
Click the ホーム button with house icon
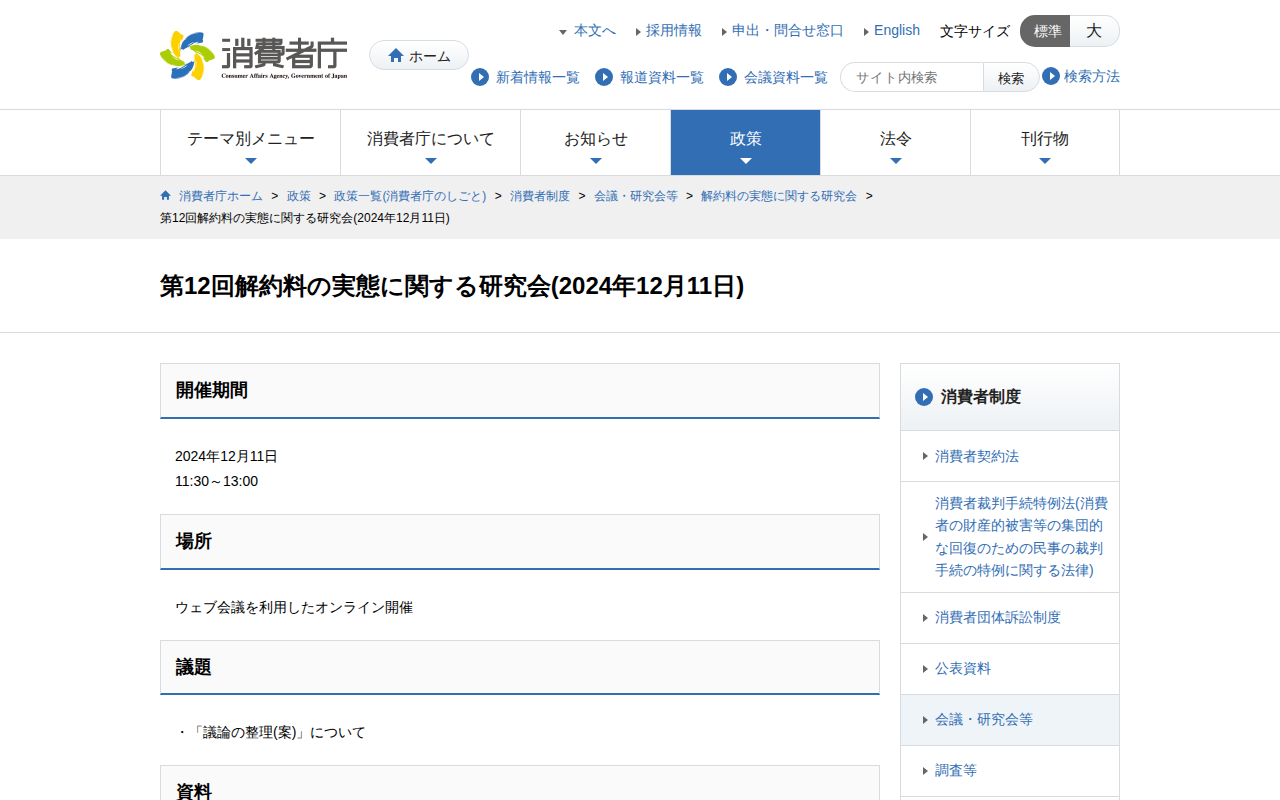tap(419, 56)
